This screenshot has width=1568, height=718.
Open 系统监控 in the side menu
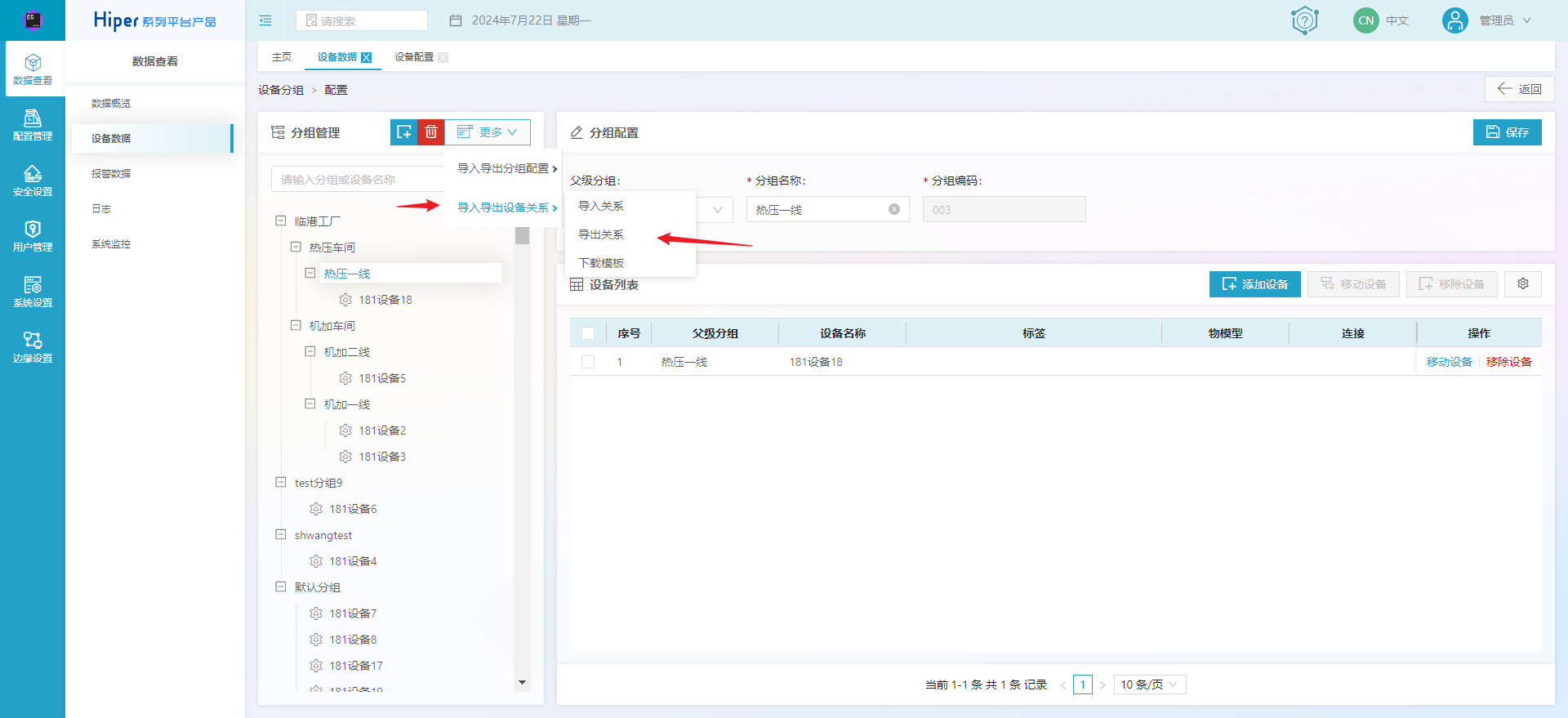tap(111, 244)
